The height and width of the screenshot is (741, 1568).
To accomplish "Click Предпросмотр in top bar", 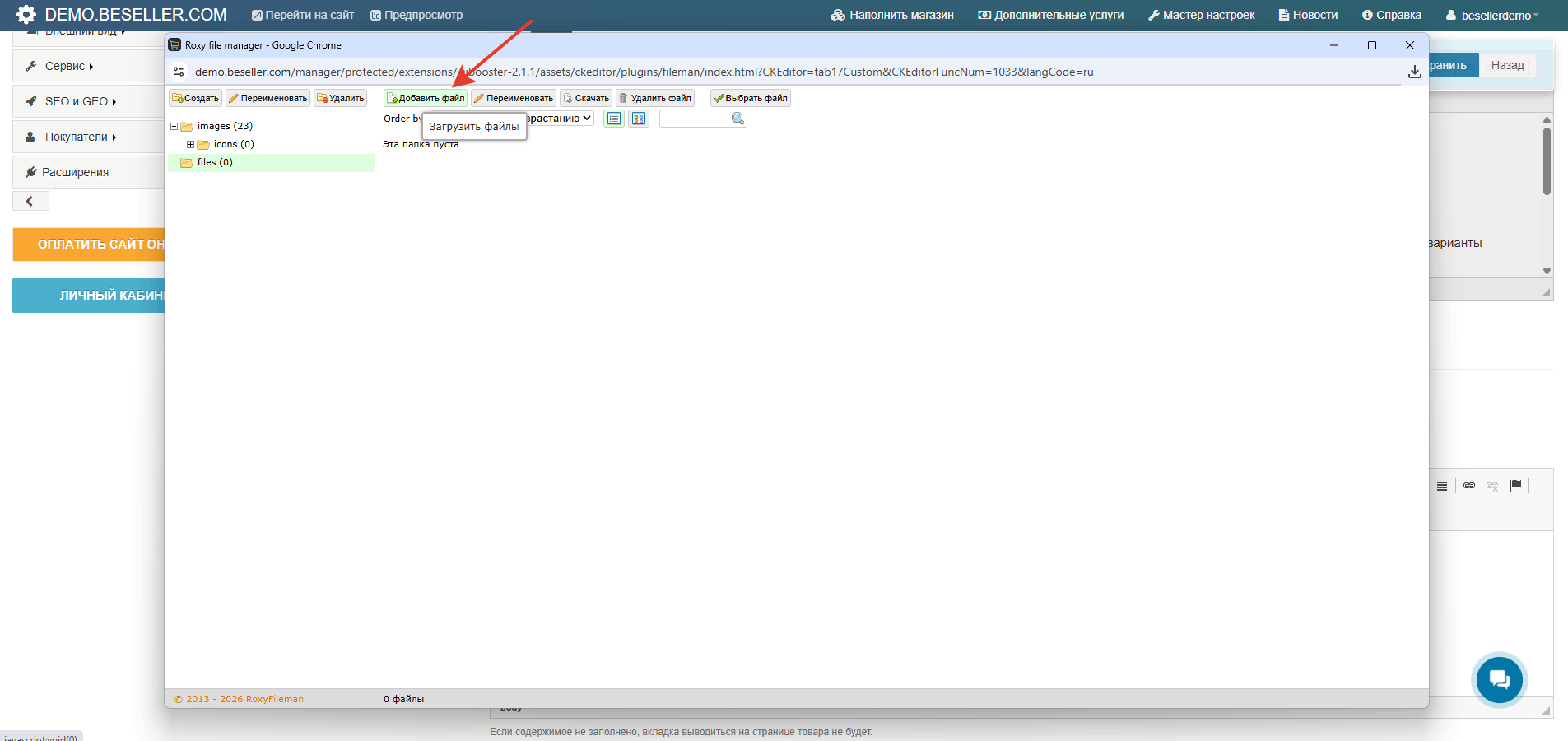I will pos(416,15).
